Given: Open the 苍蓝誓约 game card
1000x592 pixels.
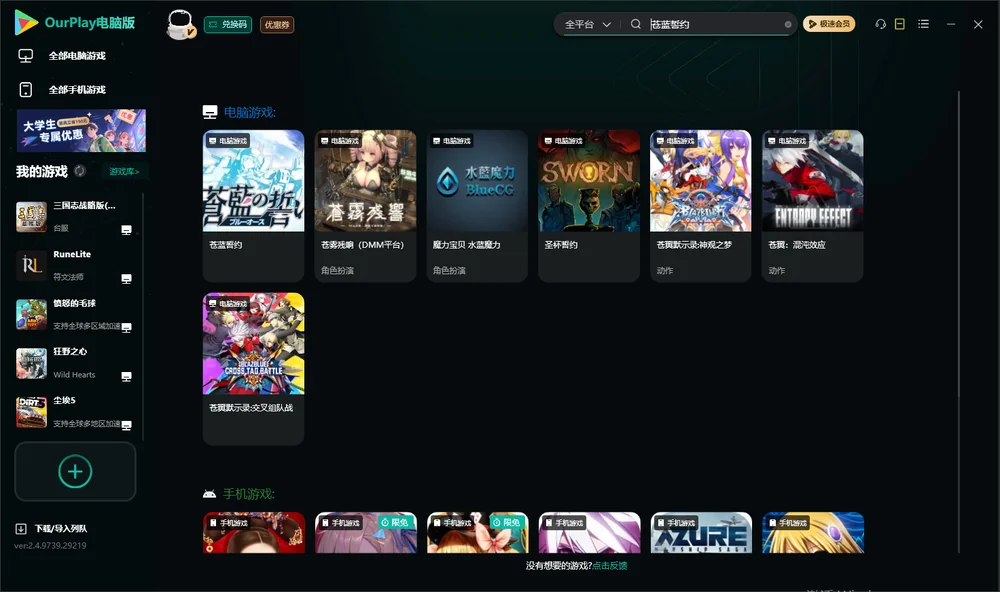Looking at the screenshot, I should click(253, 206).
